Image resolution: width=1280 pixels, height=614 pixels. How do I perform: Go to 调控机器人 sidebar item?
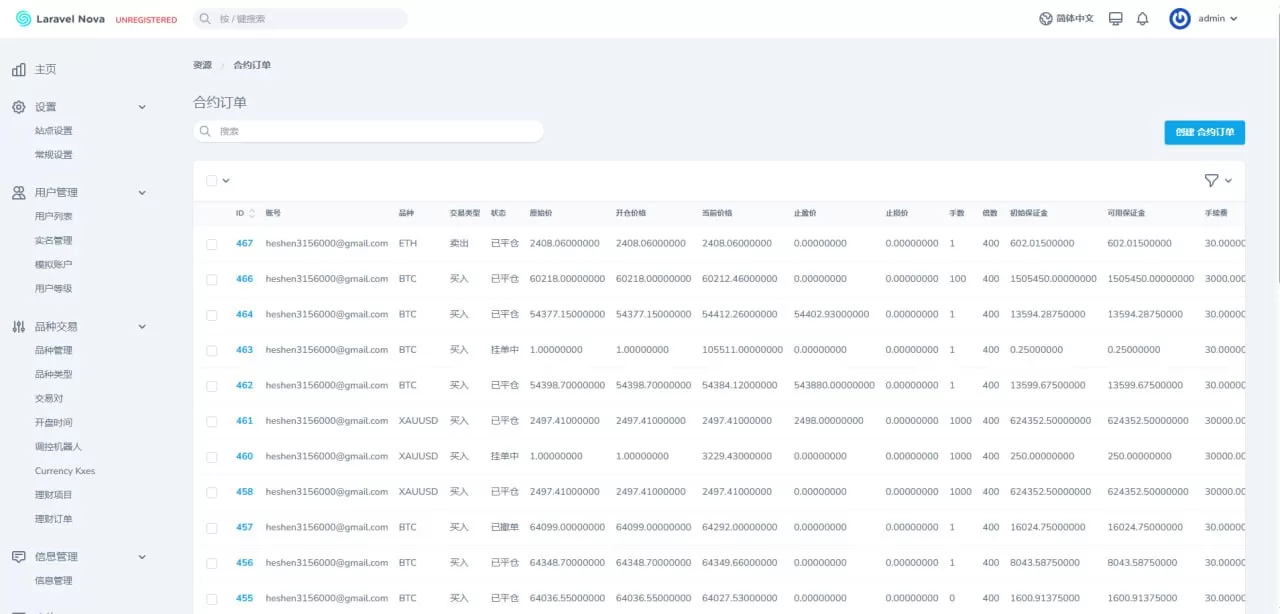pyautogui.click(x=58, y=447)
